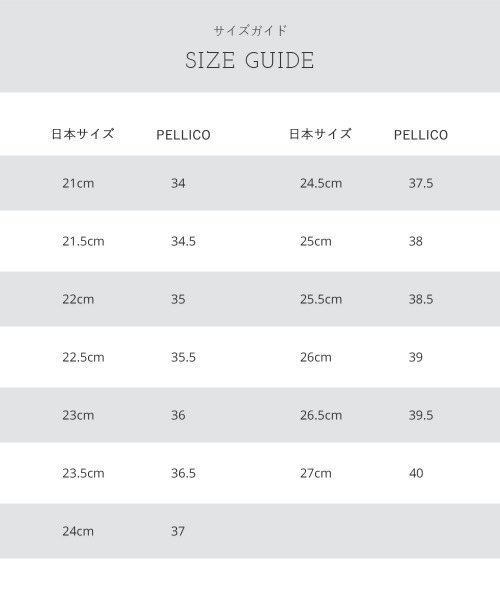The width and height of the screenshot is (500, 600).
Task: Select the 27cm size entry
Action: click(316, 473)
